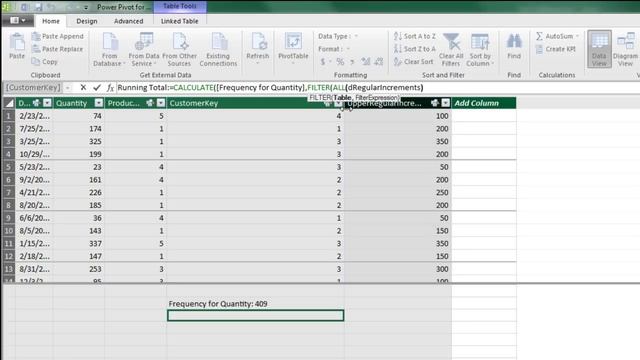This screenshot has height=360, width=640.
Task: Sort Z to A
Action: pyautogui.click(x=415, y=49)
